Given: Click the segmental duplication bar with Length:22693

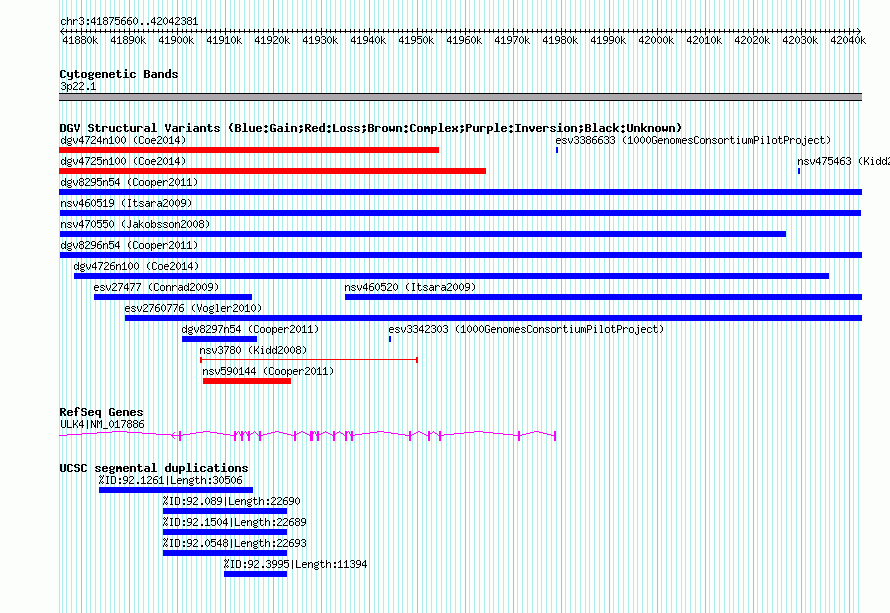Looking at the screenshot, I should tap(225, 553).
